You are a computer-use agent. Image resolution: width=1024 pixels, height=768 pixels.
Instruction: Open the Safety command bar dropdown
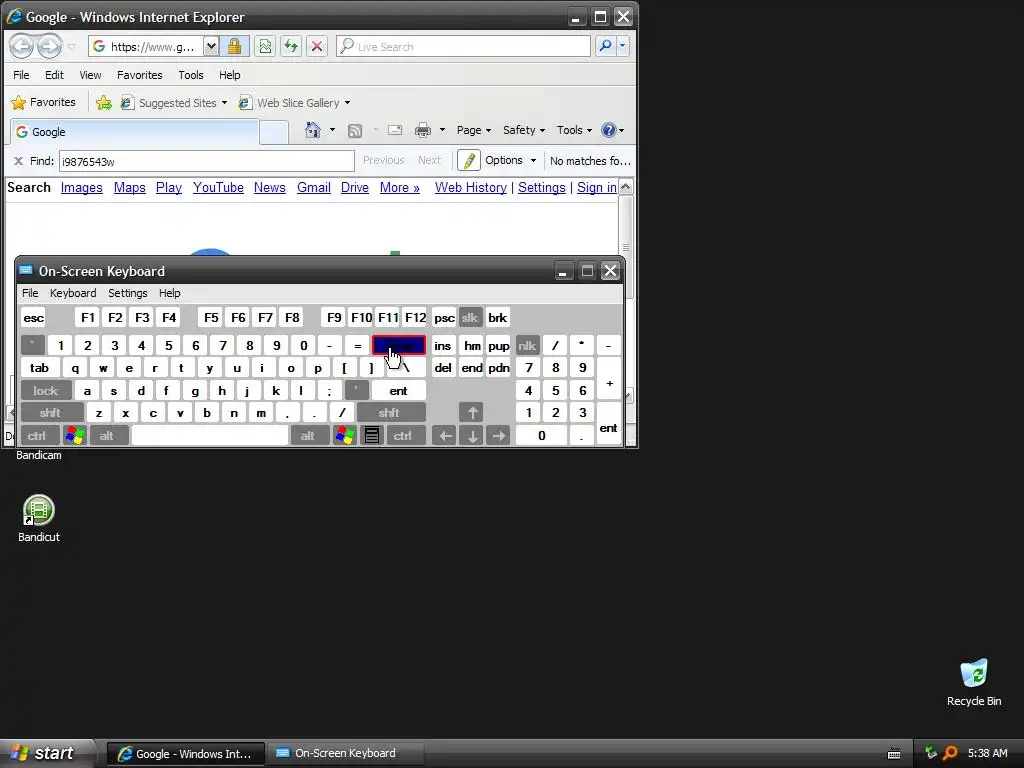click(524, 130)
